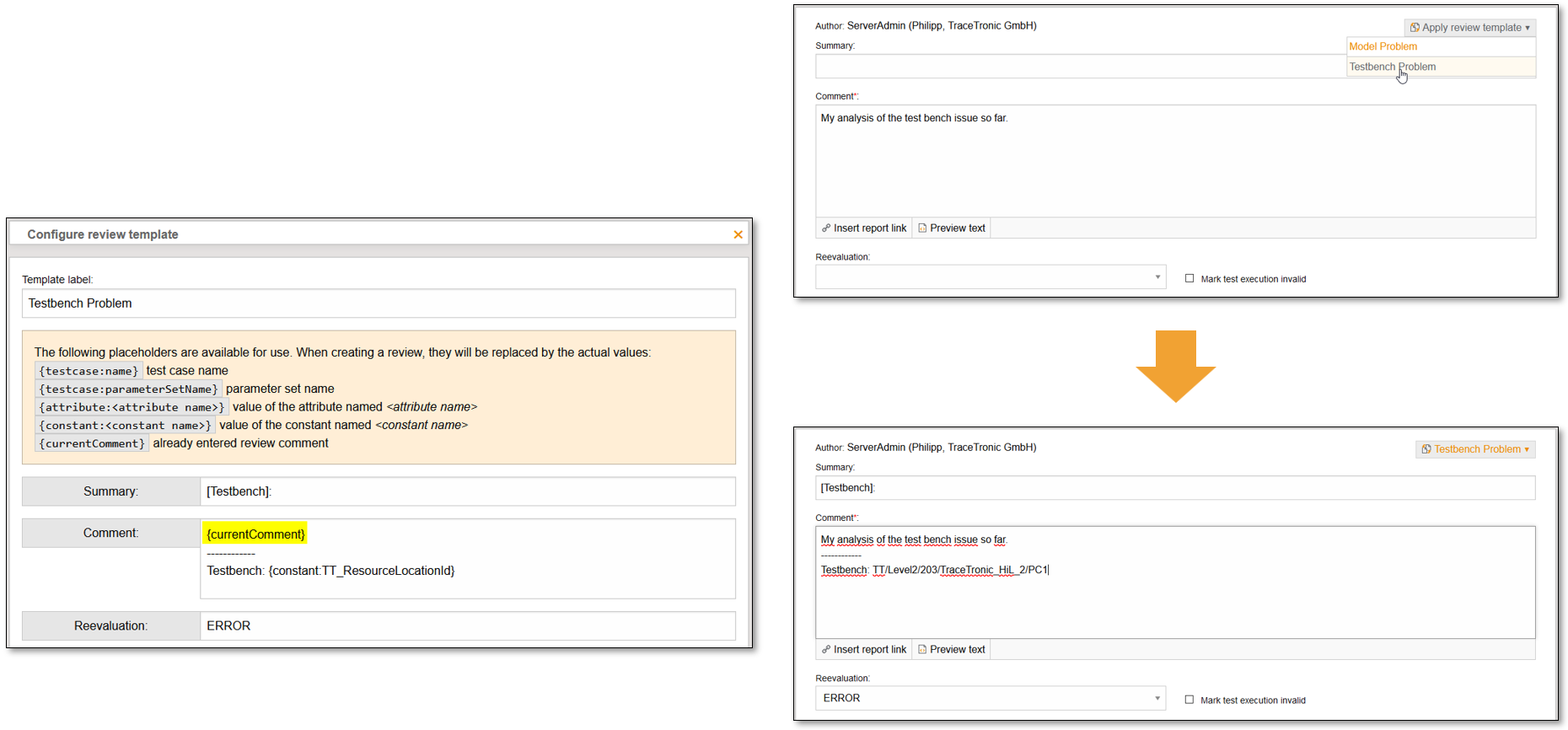Select Model Problem from template menu
Screen dimensions: 1568x730
coord(1383,46)
